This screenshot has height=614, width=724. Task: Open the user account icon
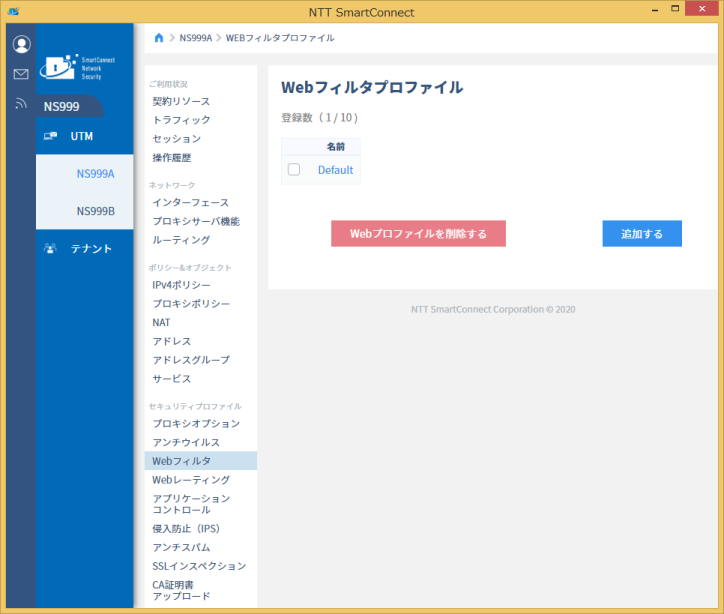click(x=21, y=44)
